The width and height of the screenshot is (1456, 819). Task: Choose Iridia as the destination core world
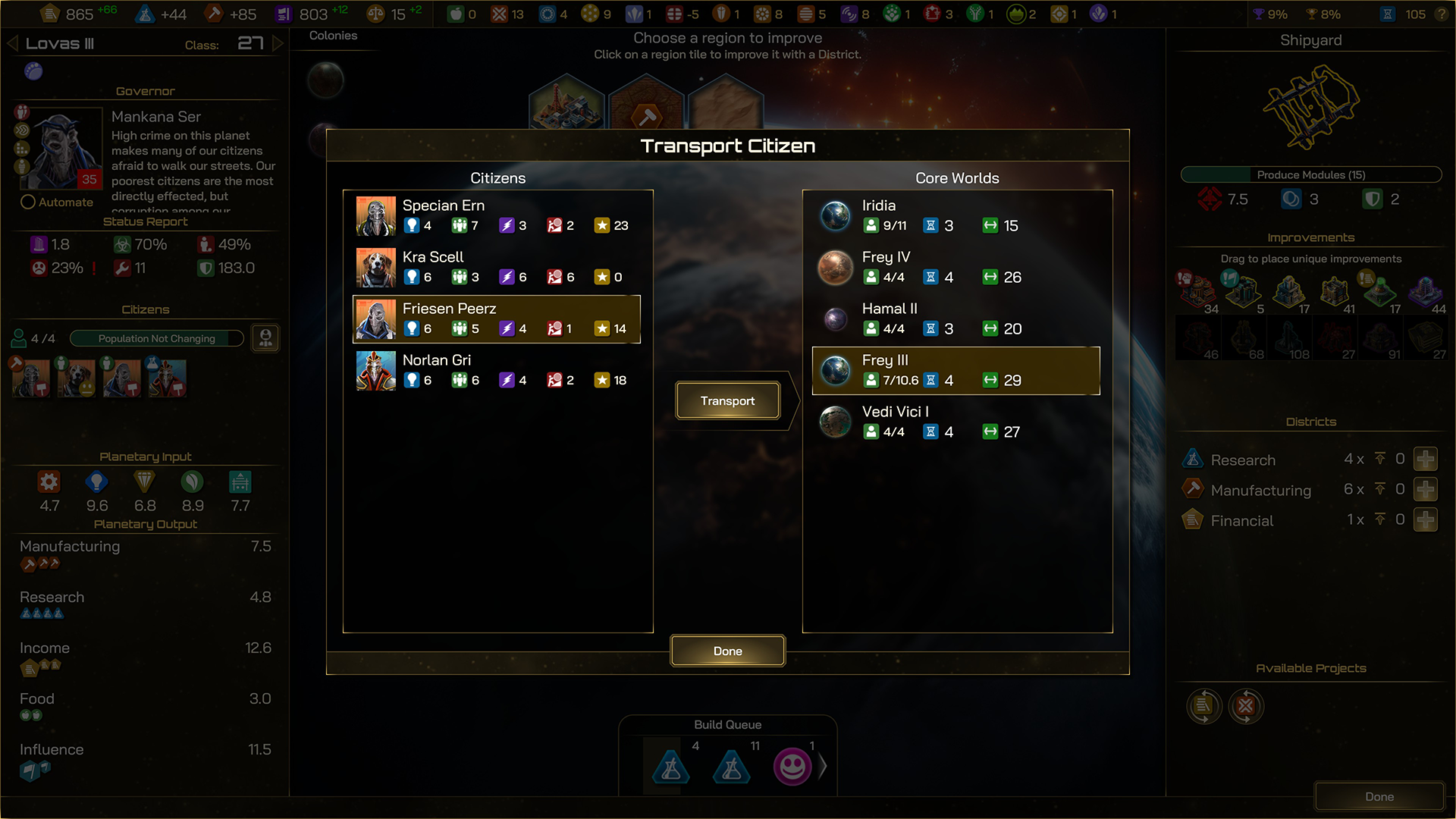coord(956,216)
